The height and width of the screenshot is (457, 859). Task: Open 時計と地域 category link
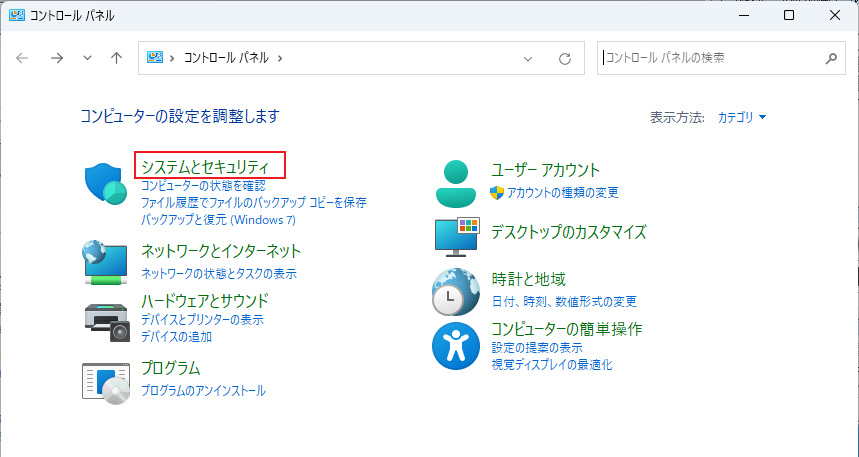click(x=529, y=279)
